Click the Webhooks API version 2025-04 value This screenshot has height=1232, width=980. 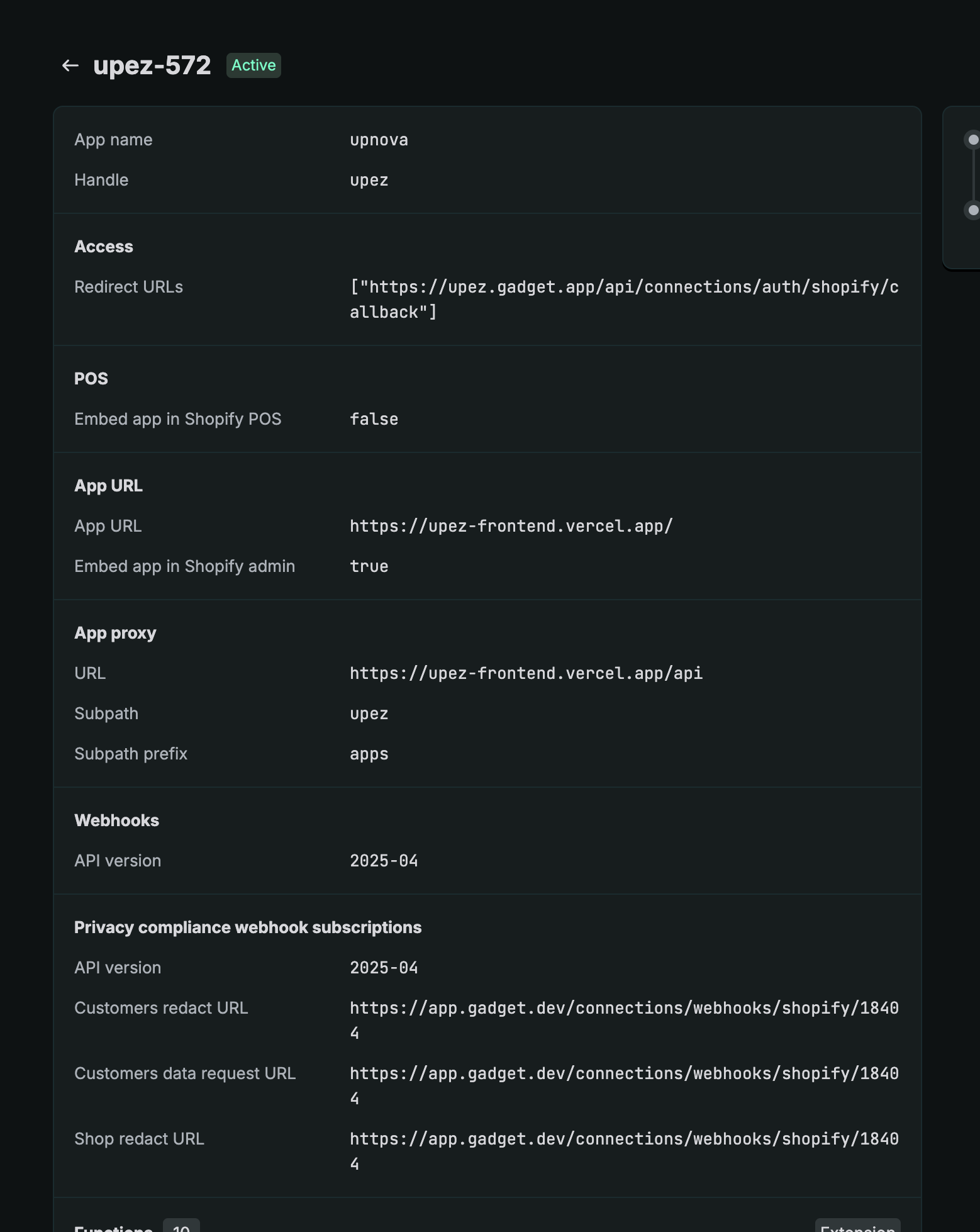(x=384, y=861)
